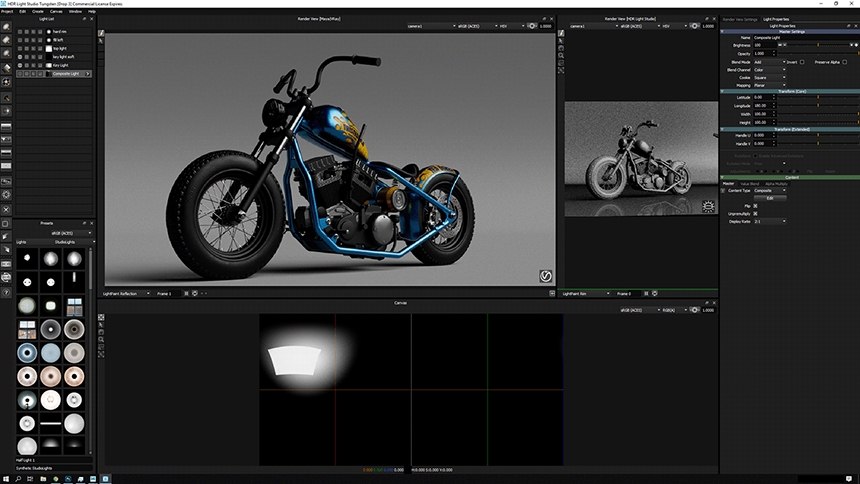Select zoom magnifier tool in HDR Light Studio render view
The width and height of the screenshot is (860, 484).
point(561,55)
